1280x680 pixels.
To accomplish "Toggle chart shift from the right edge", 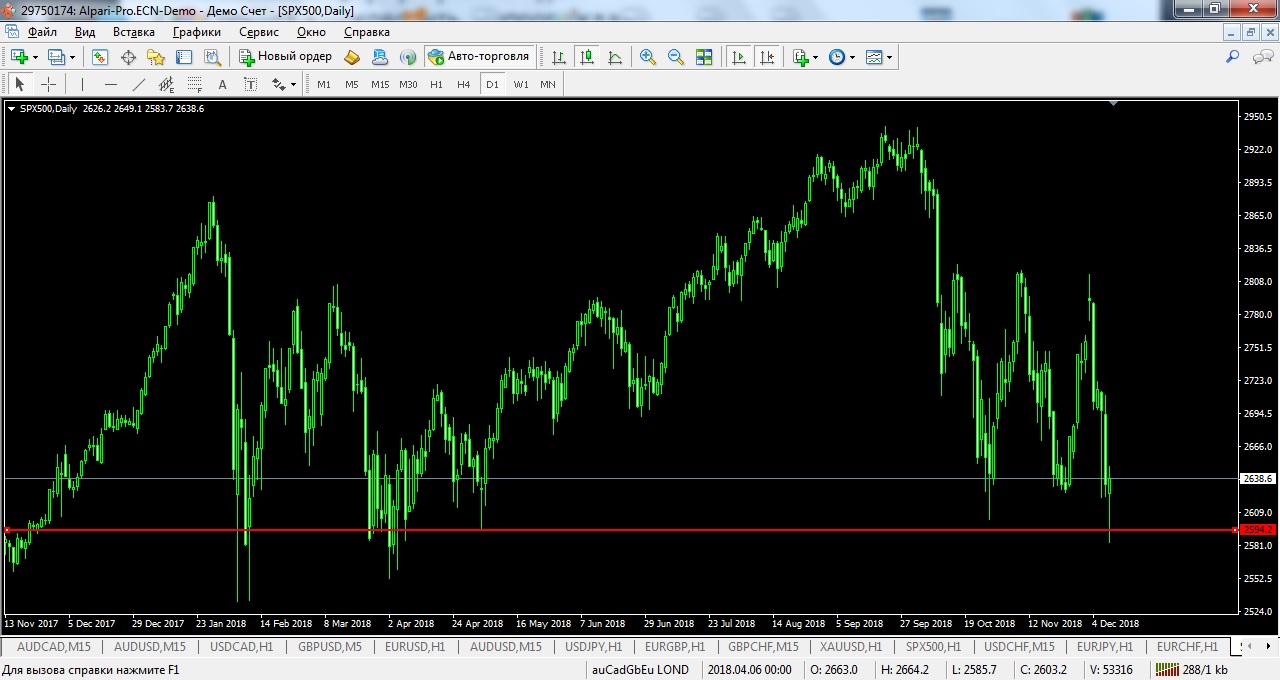I will 767,57.
